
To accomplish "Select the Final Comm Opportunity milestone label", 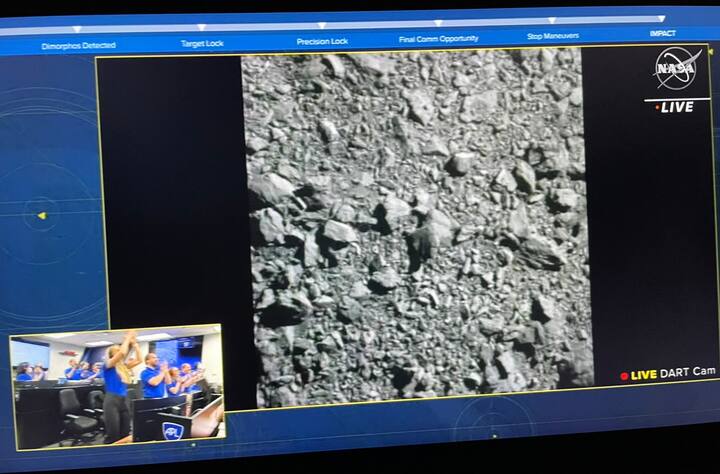I will [x=438, y=39].
